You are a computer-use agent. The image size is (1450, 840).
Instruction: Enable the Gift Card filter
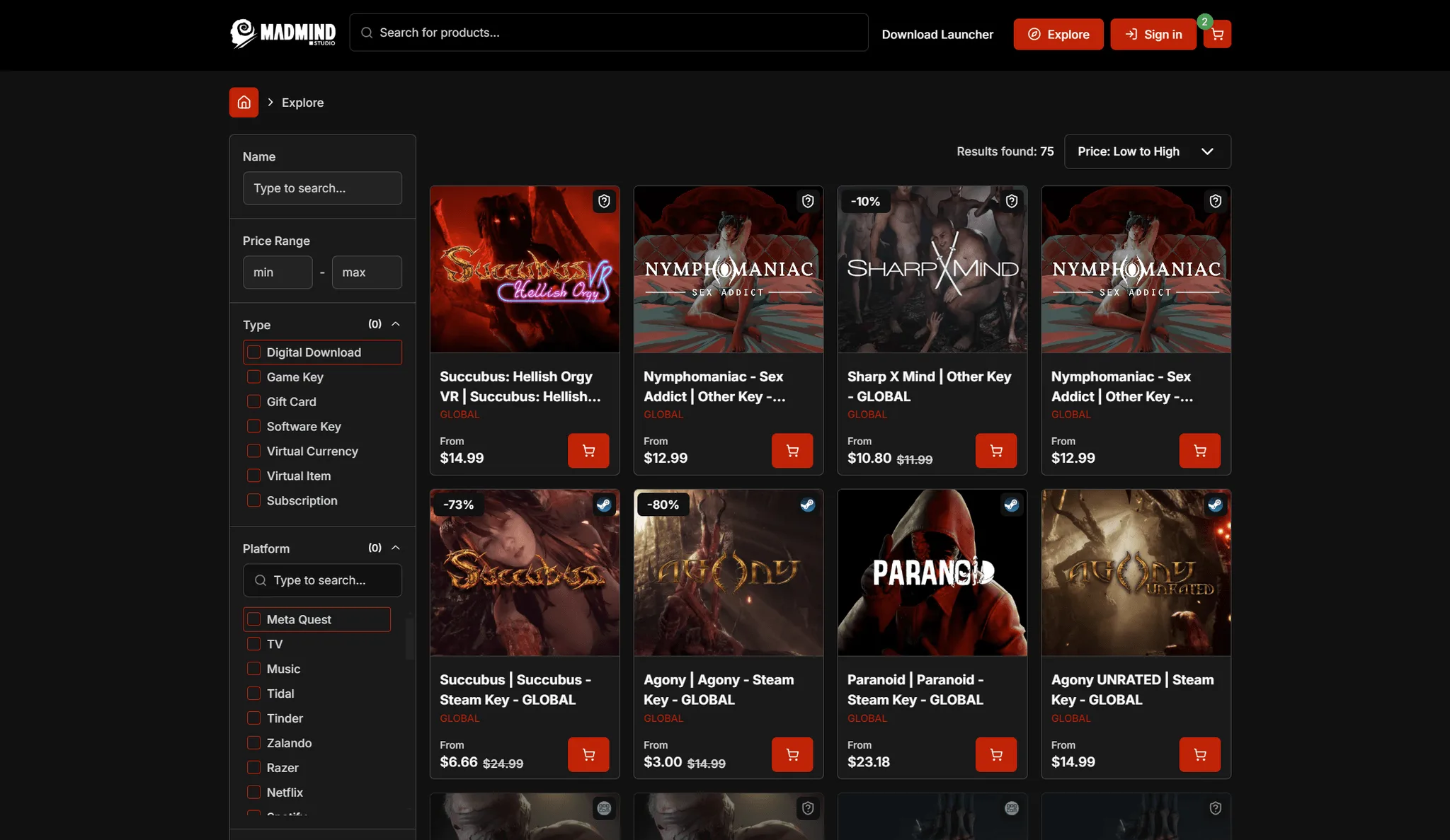coord(253,401)
